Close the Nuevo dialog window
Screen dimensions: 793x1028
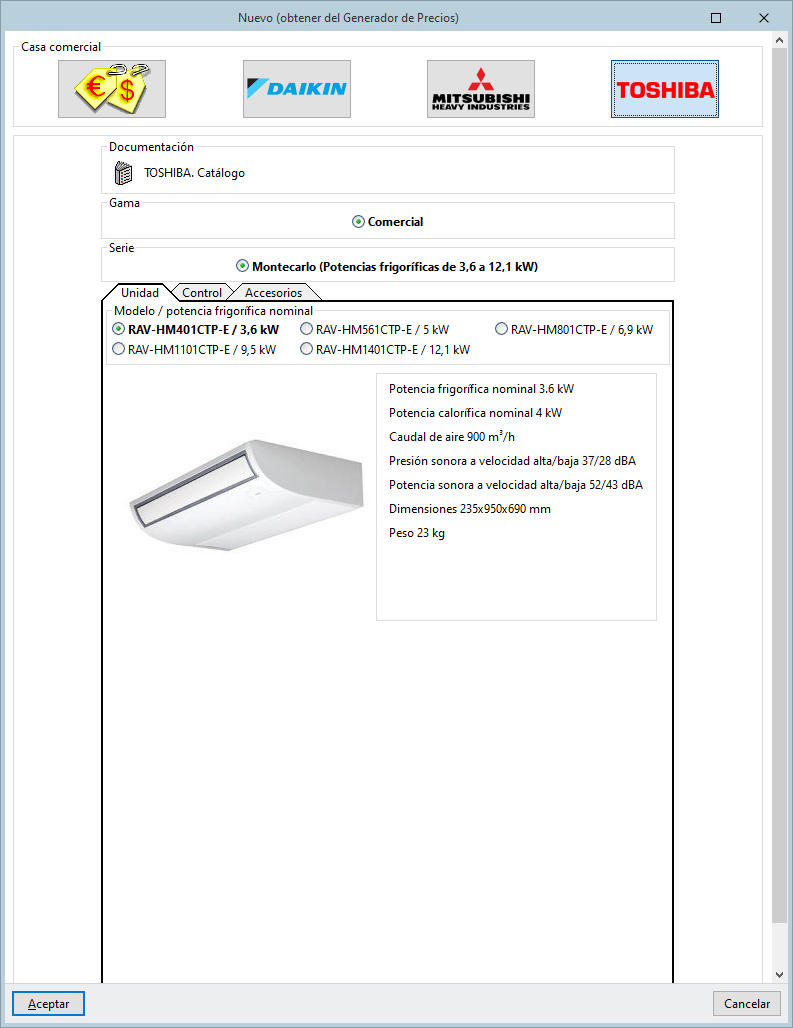(x=764, y=18)
